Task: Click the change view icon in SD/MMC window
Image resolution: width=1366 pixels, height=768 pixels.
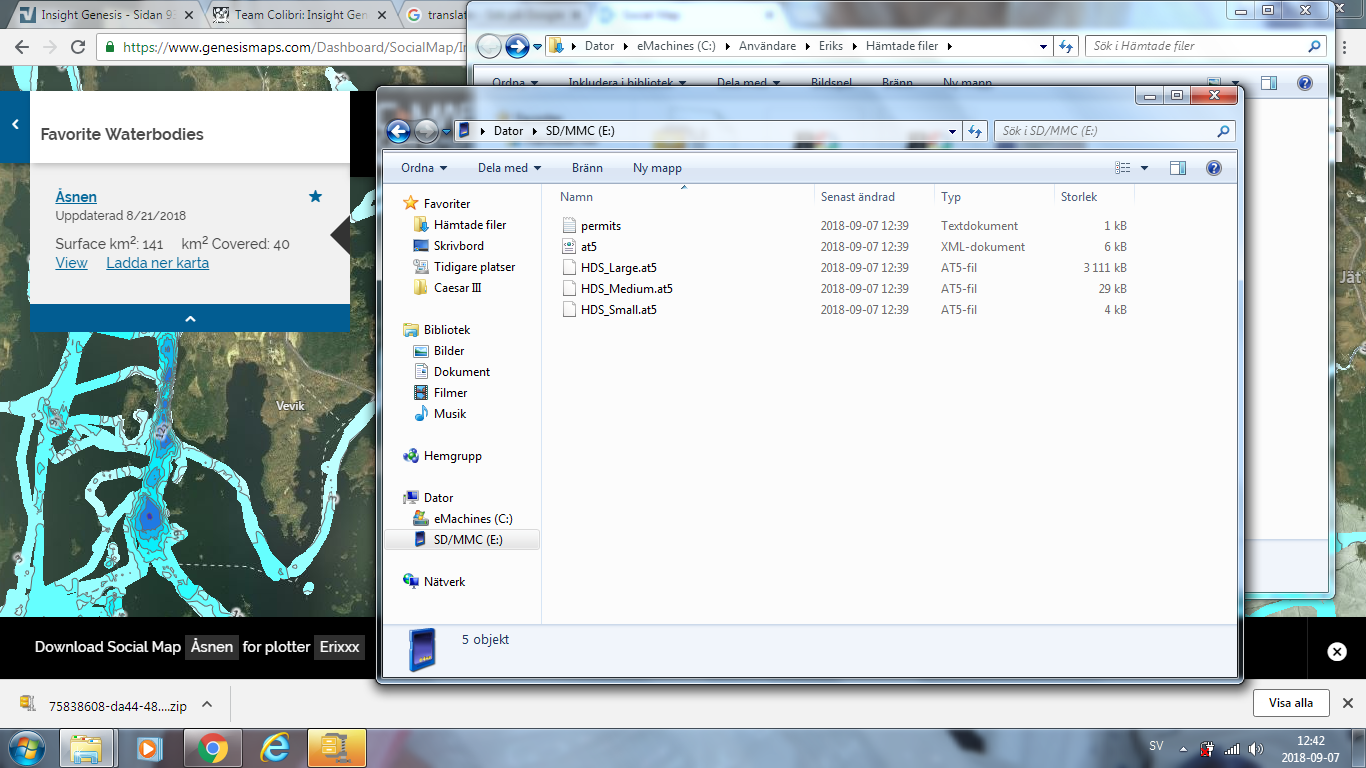Action: (1123, 168)
